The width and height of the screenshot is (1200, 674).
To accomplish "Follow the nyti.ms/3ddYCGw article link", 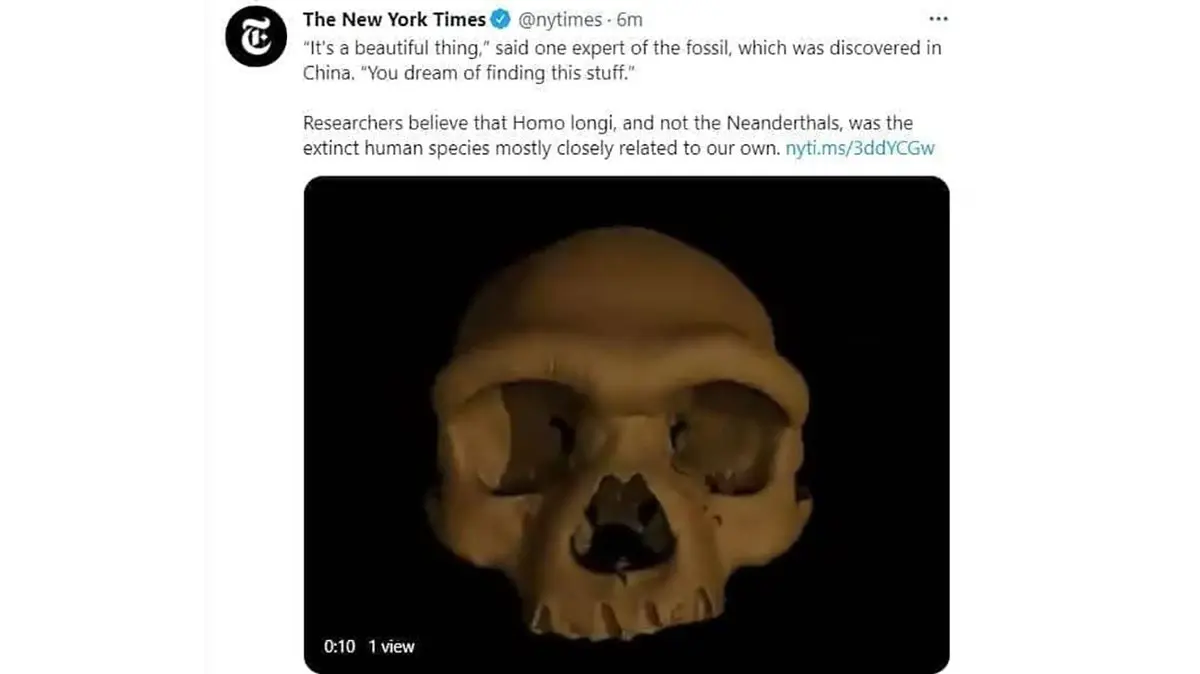I will (x=861, y=148).
